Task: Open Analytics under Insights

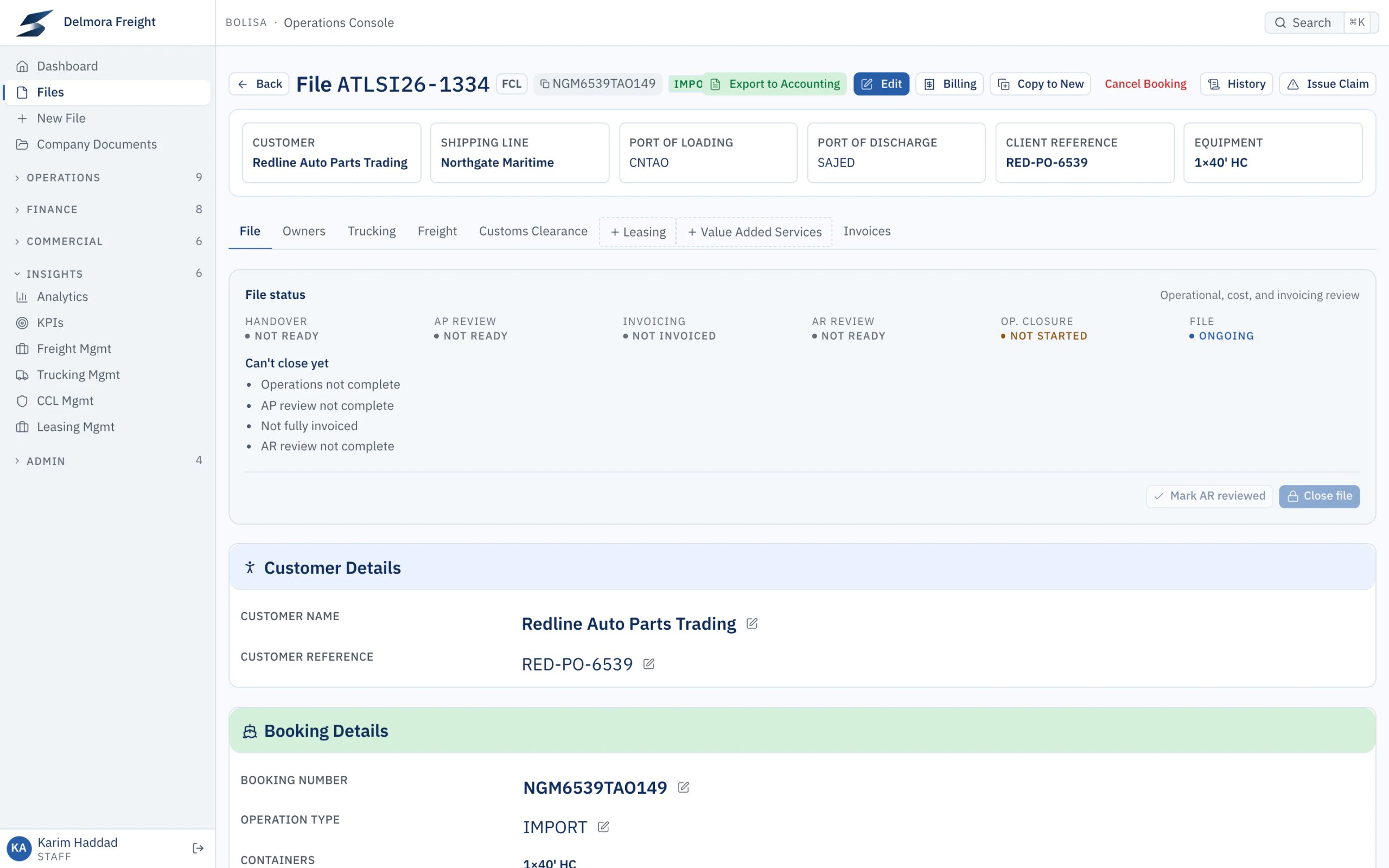Action: 107,297
